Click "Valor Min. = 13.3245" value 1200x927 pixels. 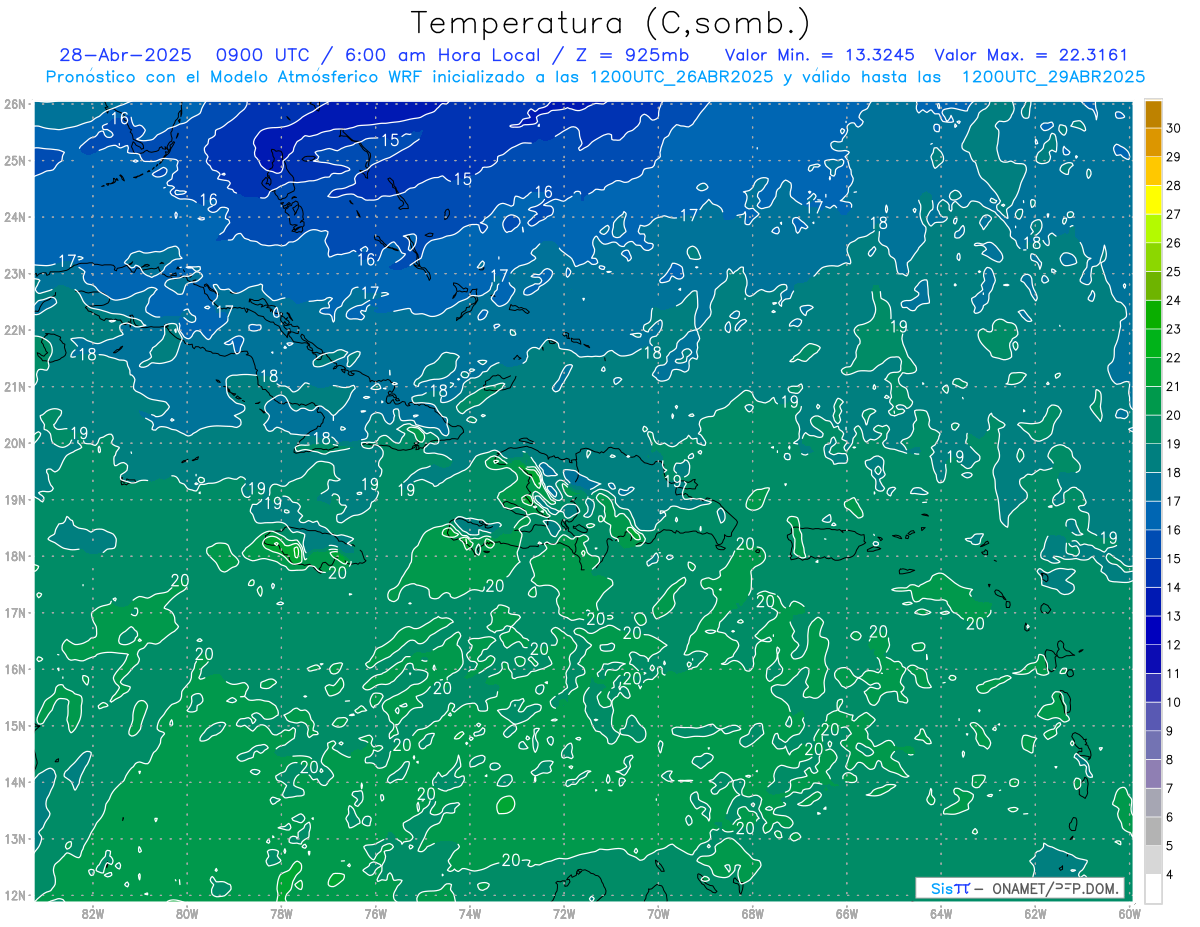[820, 56]
